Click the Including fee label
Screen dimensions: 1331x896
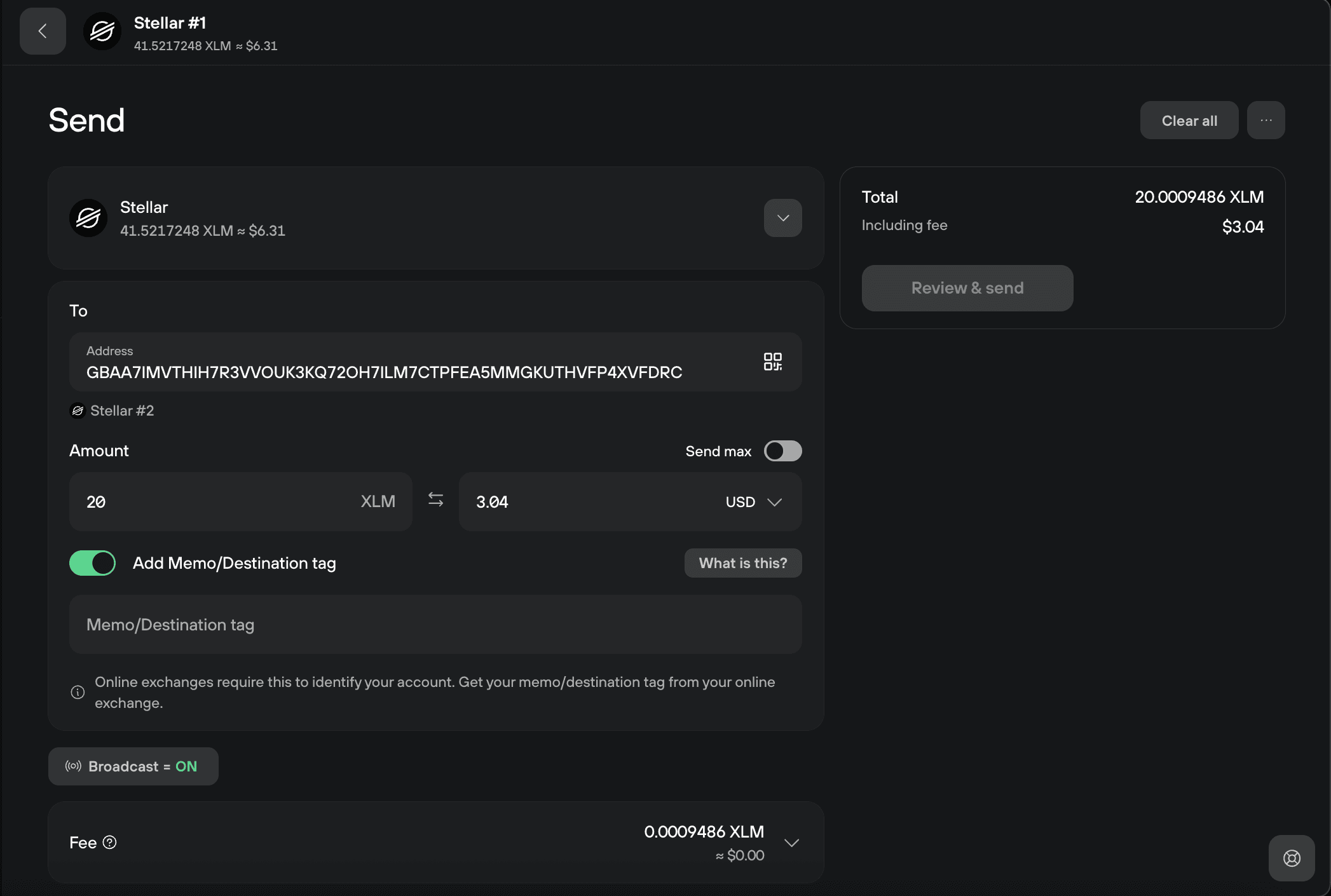(x=904, y=225)
